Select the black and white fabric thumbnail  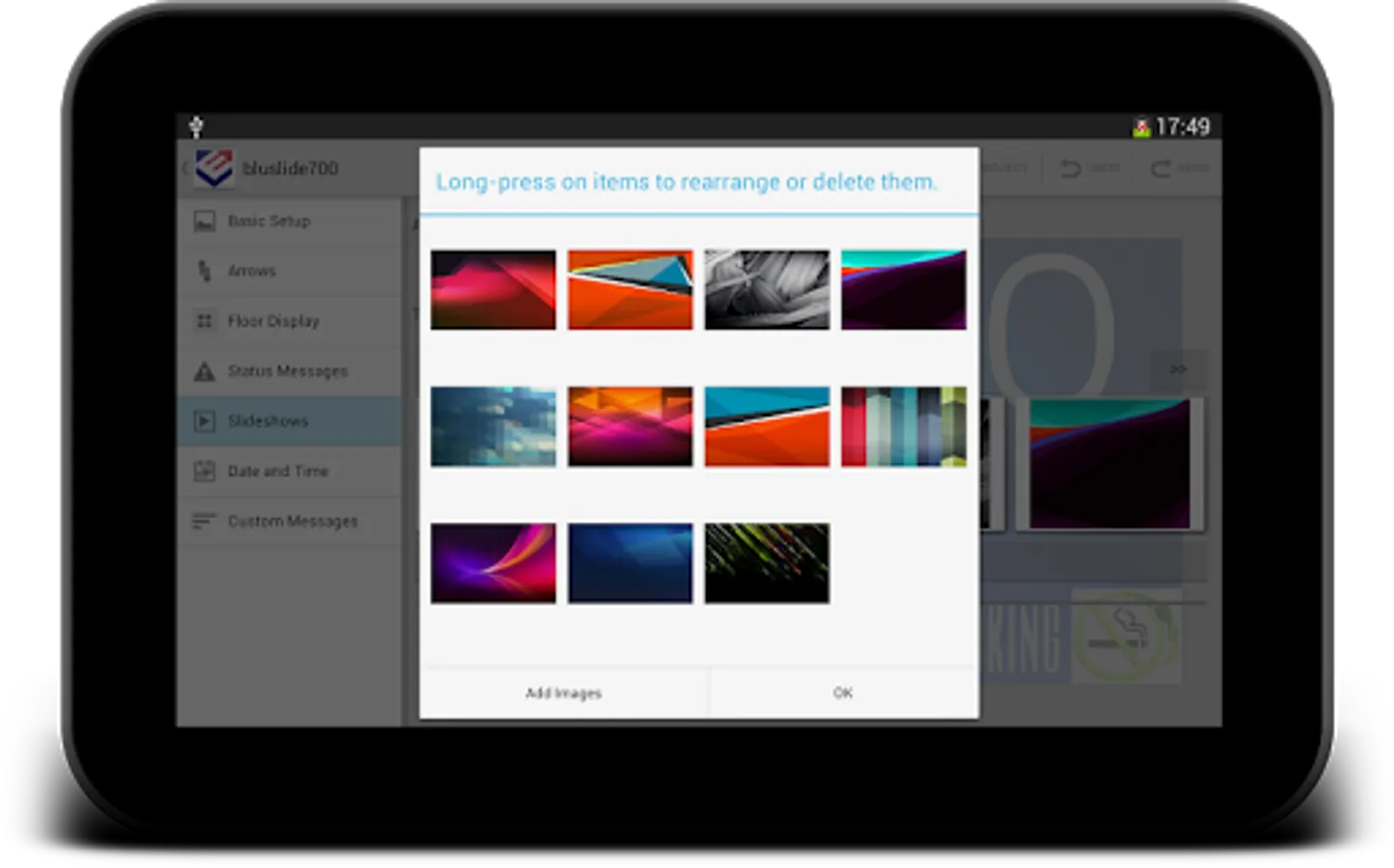pos(767,289)
